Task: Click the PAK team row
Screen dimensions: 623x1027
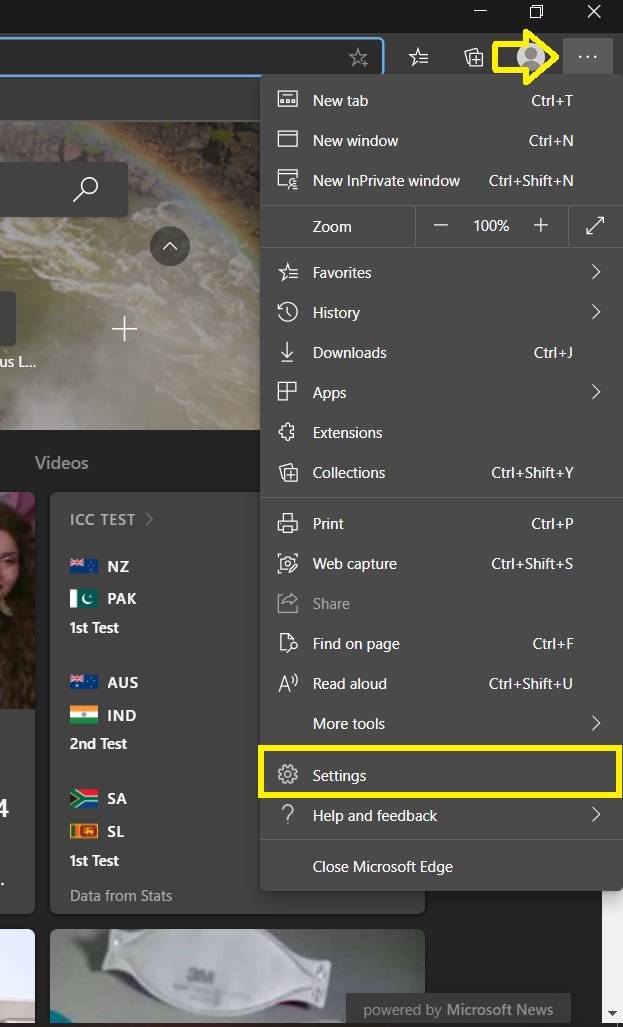Action: (x=103, y=599)
